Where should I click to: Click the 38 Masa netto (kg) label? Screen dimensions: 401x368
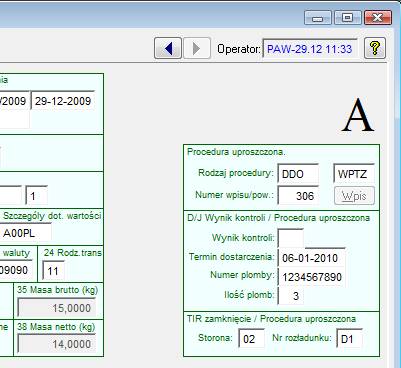pyautogui.click(x=56, y=327)
